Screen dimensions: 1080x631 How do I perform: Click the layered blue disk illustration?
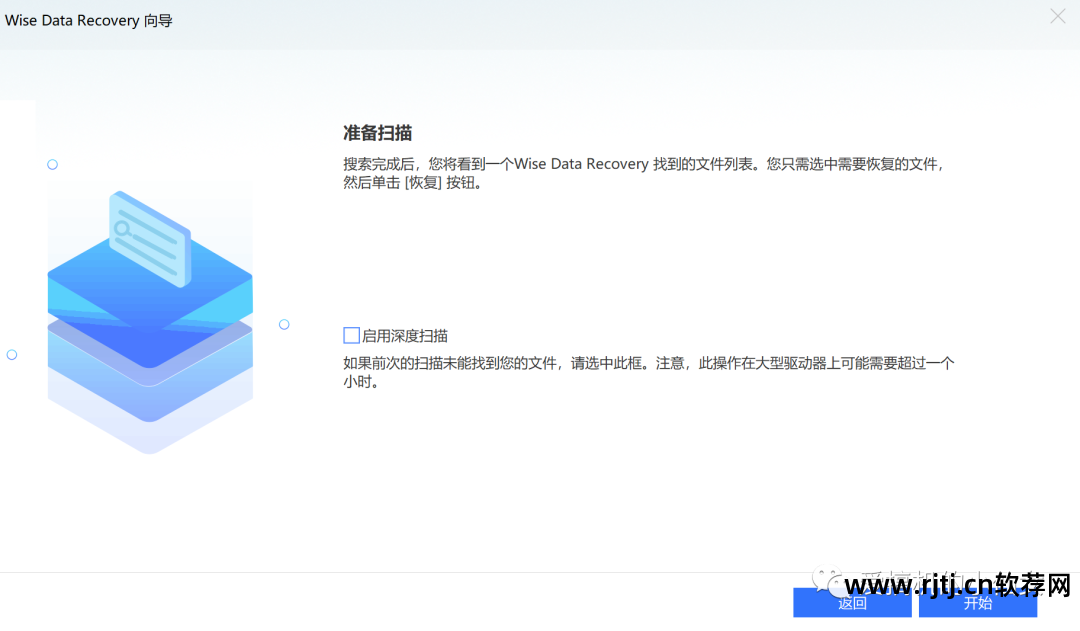point(150,330)
